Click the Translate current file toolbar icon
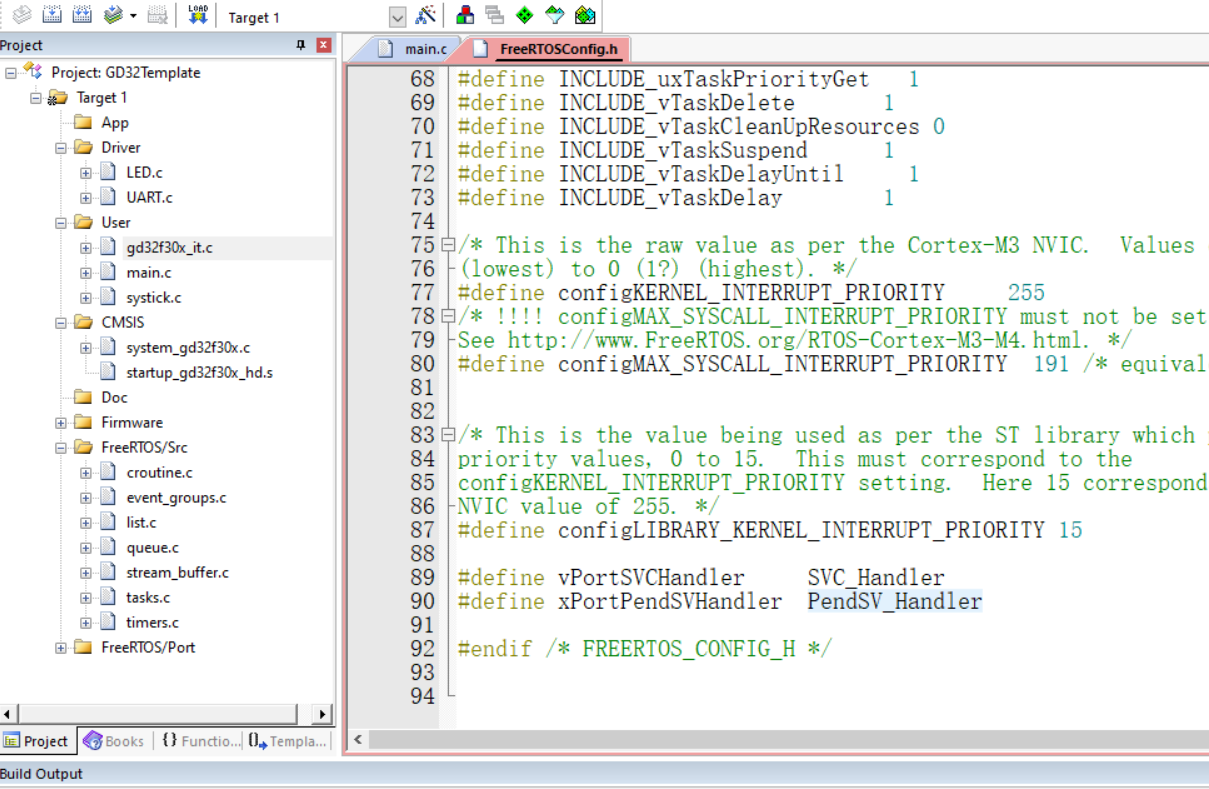This screenshot has width=1209, height=789. point(22,15)
